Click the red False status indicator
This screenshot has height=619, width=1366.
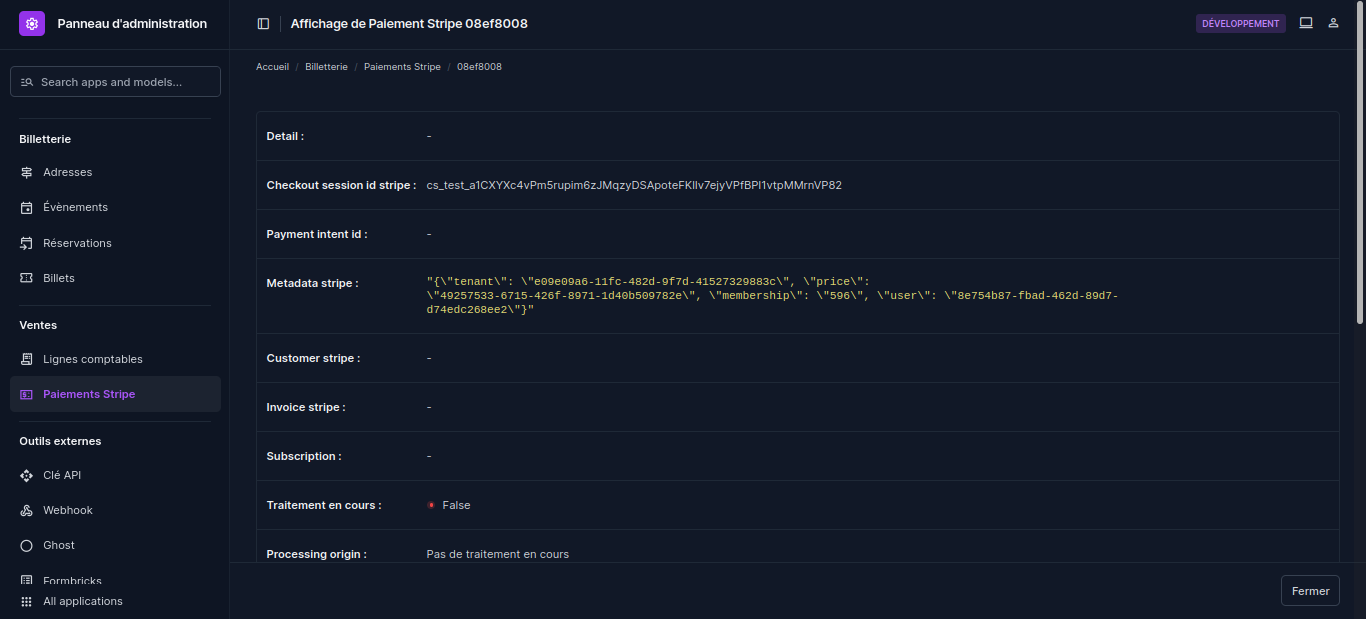[x=431, y=505]
